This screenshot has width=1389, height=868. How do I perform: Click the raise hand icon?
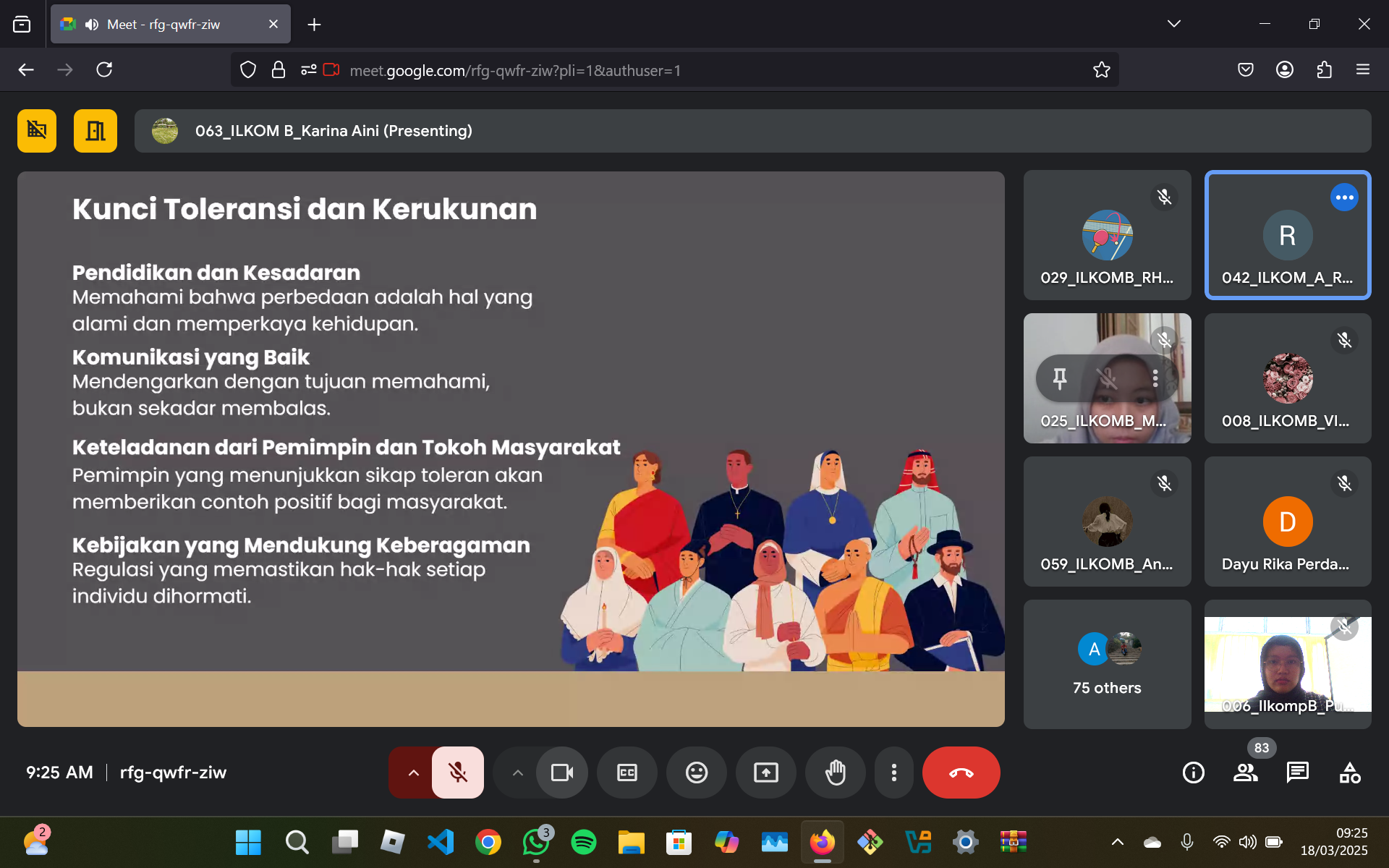pyautogui.click(x=835, y=773)
